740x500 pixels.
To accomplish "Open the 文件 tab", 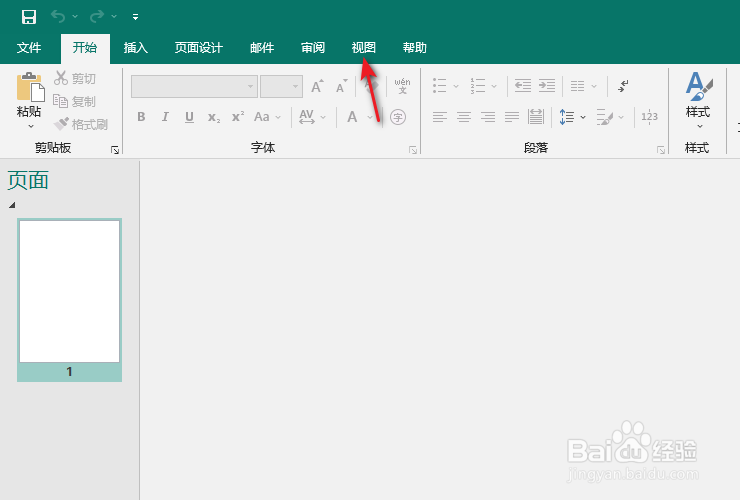I will [x=29, y=48].
